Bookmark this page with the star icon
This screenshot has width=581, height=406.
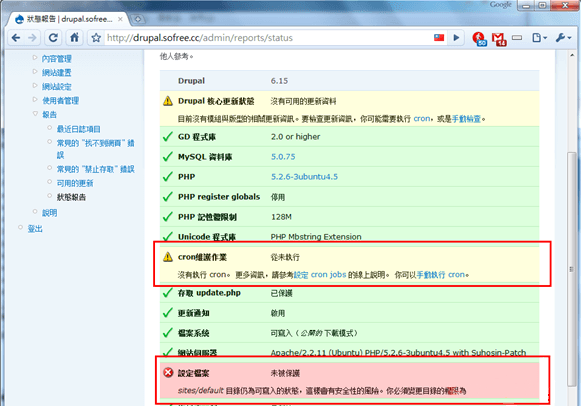pos(96,38)
